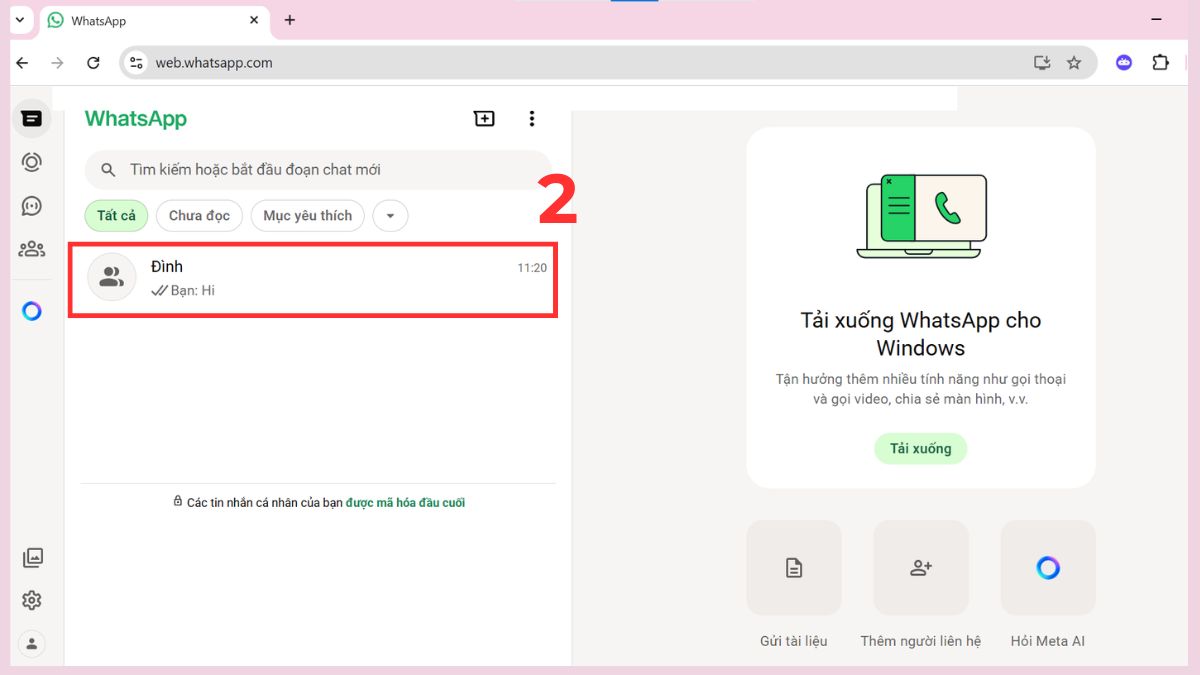This screenshot has width=1200, height=675.
Task: Select Thêm người liên hệ option
Action: click(x=920, y=567)
